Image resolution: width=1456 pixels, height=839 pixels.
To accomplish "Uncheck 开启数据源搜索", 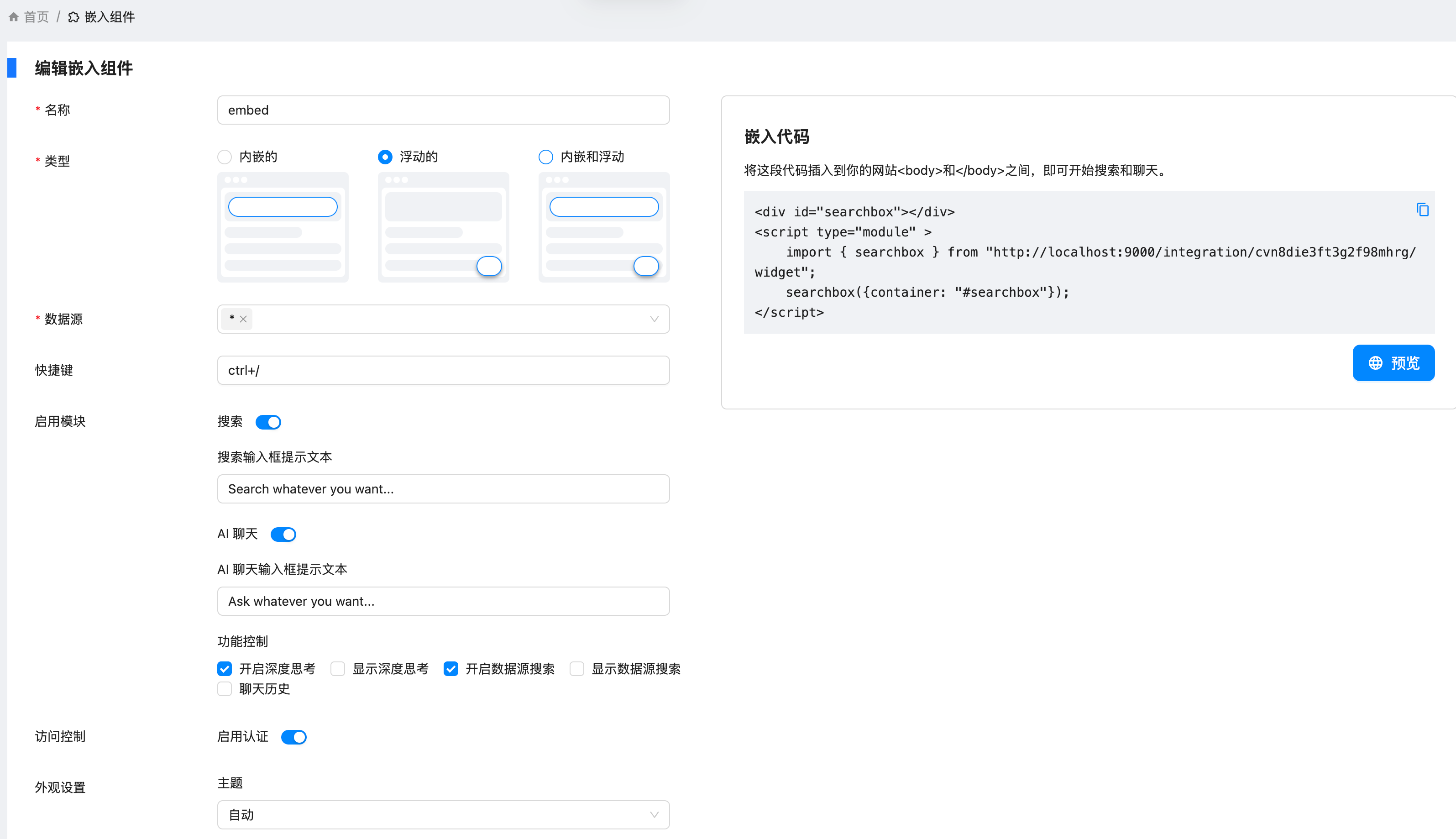I will click(450, 668).
